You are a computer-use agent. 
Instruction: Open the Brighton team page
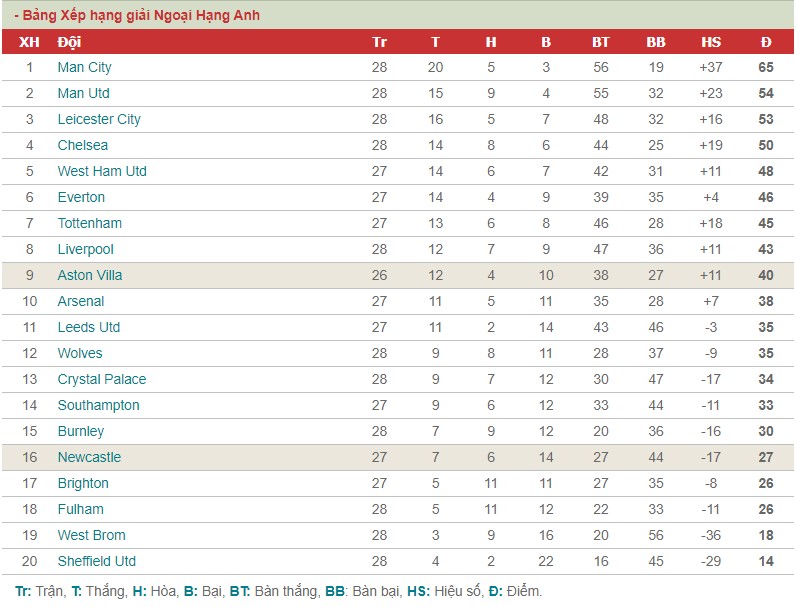83,483
